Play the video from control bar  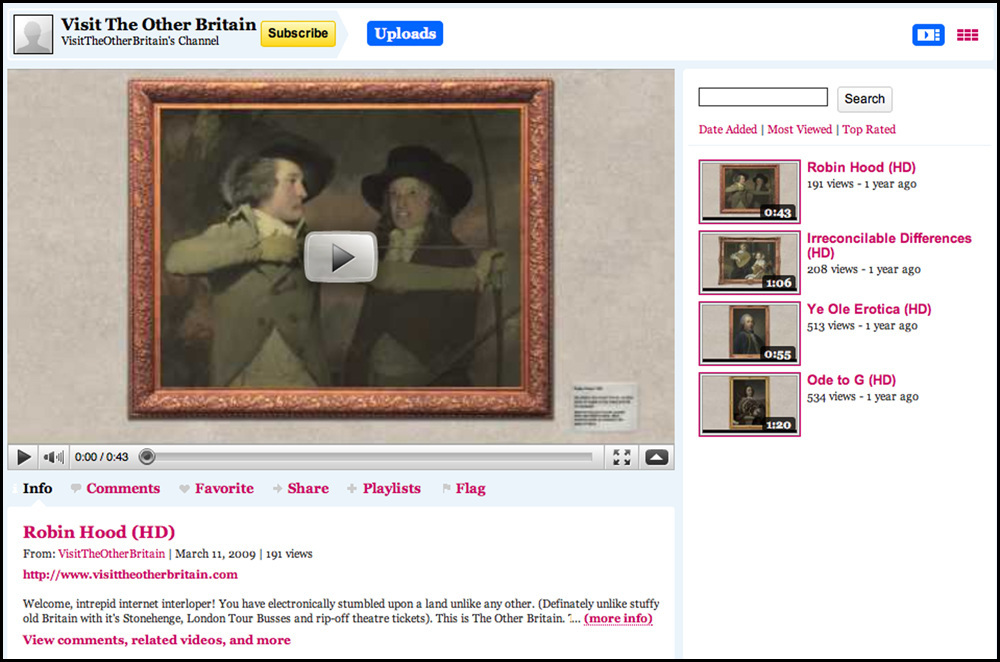pos(24,457)
